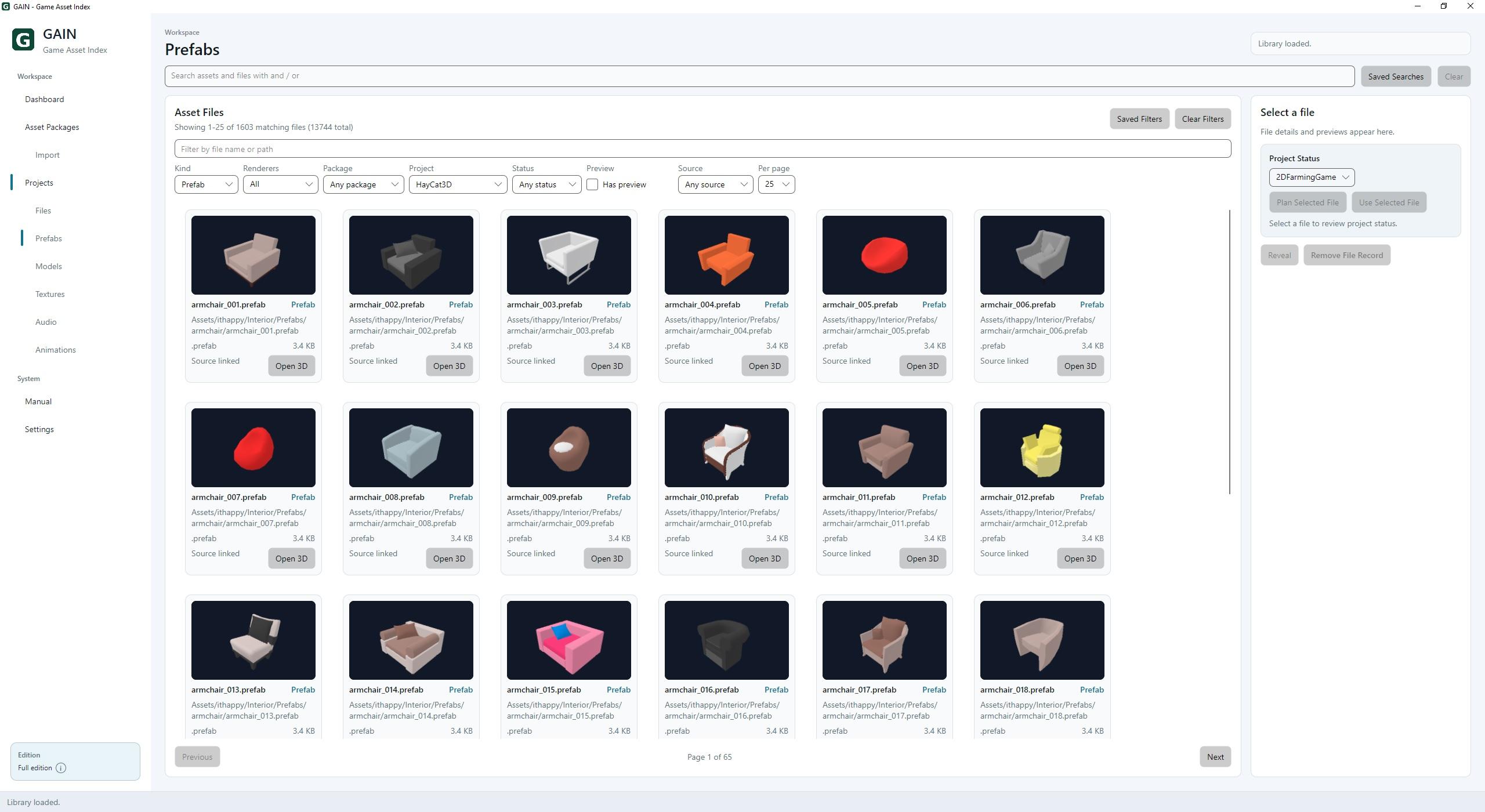Go to Dashboard in the sidebar
The image size is (1485, 812).
point(45,99)
